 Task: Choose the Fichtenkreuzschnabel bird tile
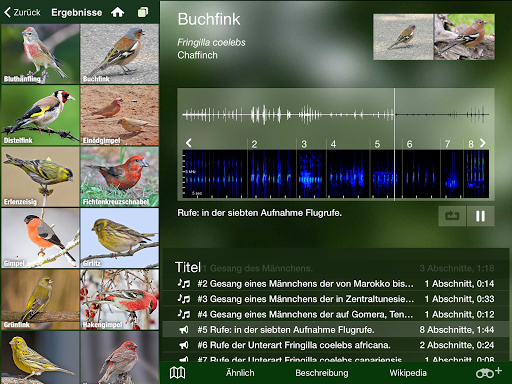point(120,177)
